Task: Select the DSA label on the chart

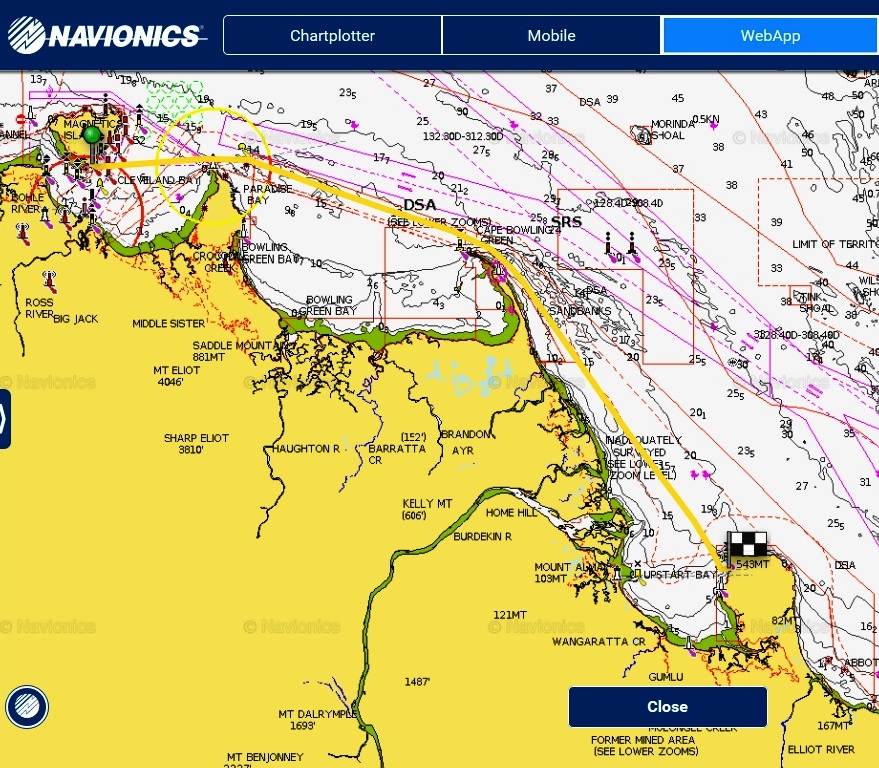Action: tap(419, 203)
